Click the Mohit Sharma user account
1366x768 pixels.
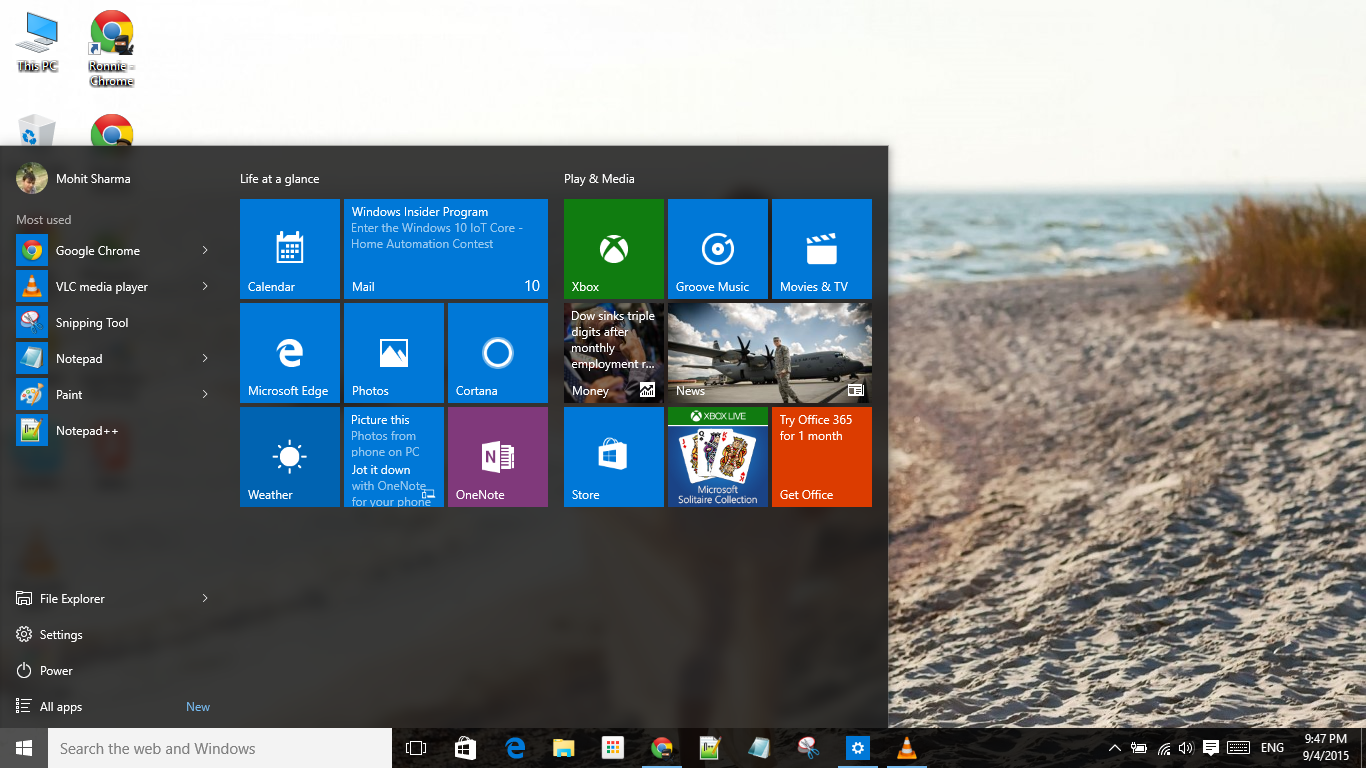(x=74, y=179)
